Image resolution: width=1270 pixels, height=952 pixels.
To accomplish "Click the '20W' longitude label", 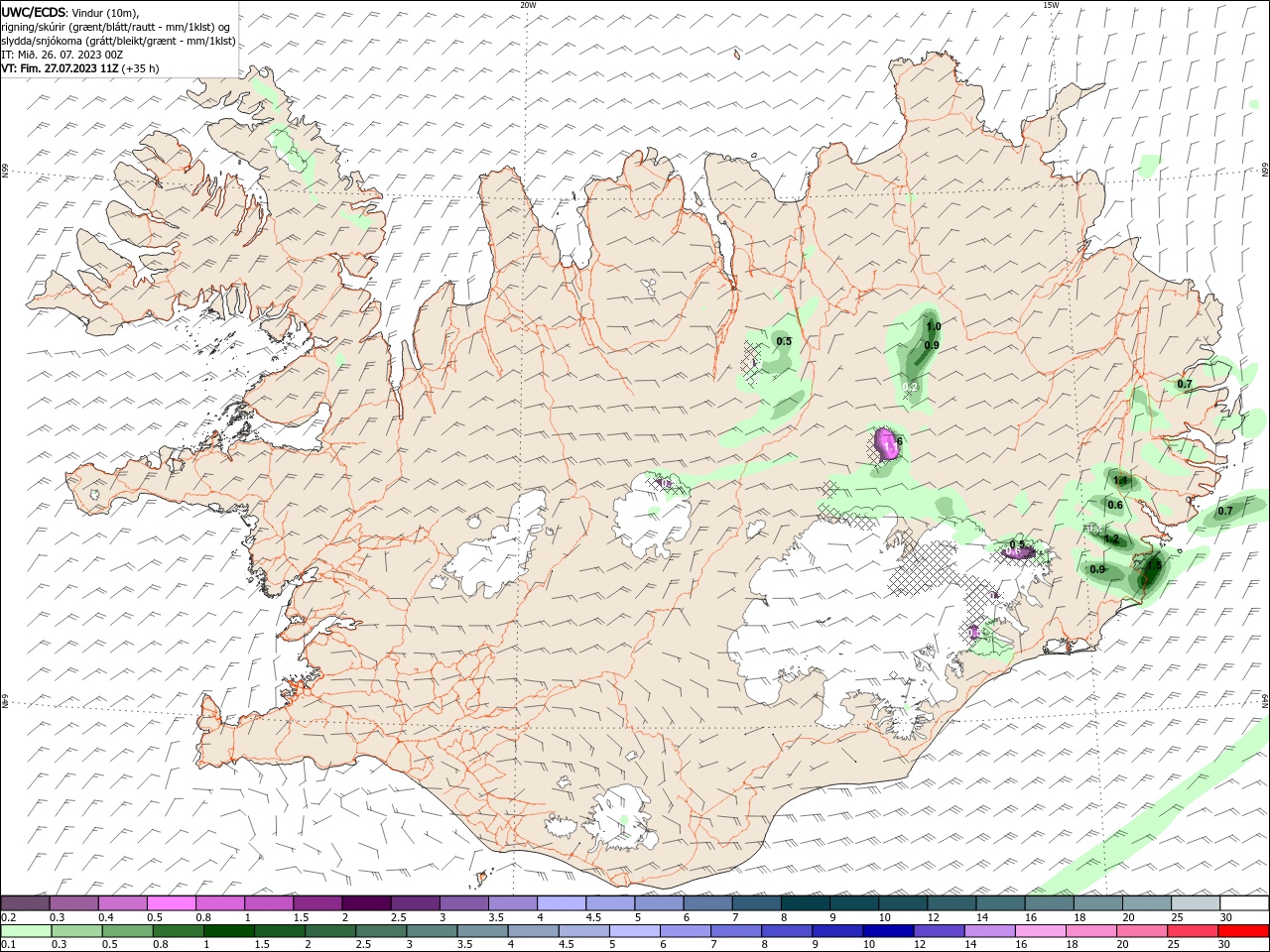I will pos(528,5).
